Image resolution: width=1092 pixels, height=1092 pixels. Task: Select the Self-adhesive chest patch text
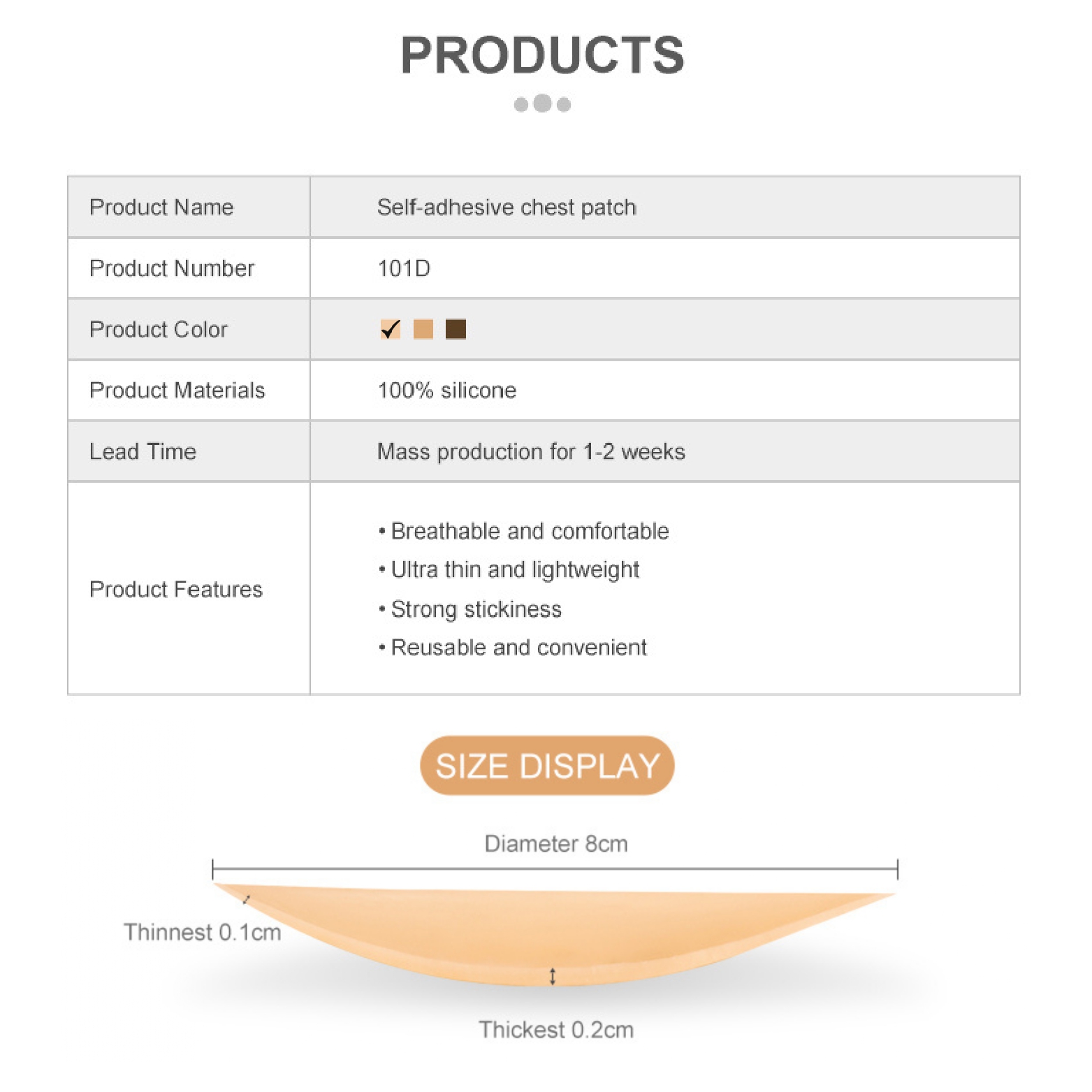click(x=507, y=208)
